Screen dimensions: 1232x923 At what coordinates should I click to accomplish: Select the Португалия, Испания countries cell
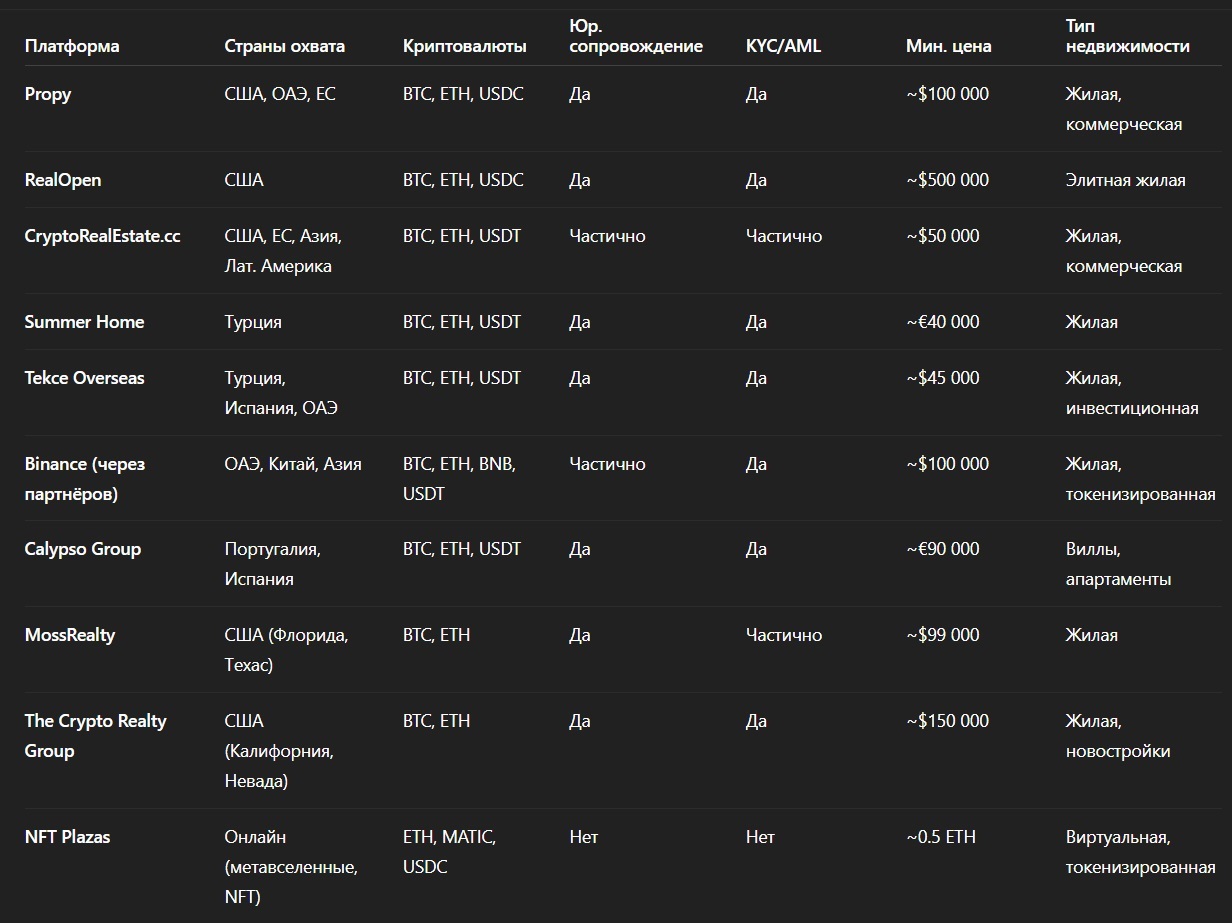click(x=272, y=564)
